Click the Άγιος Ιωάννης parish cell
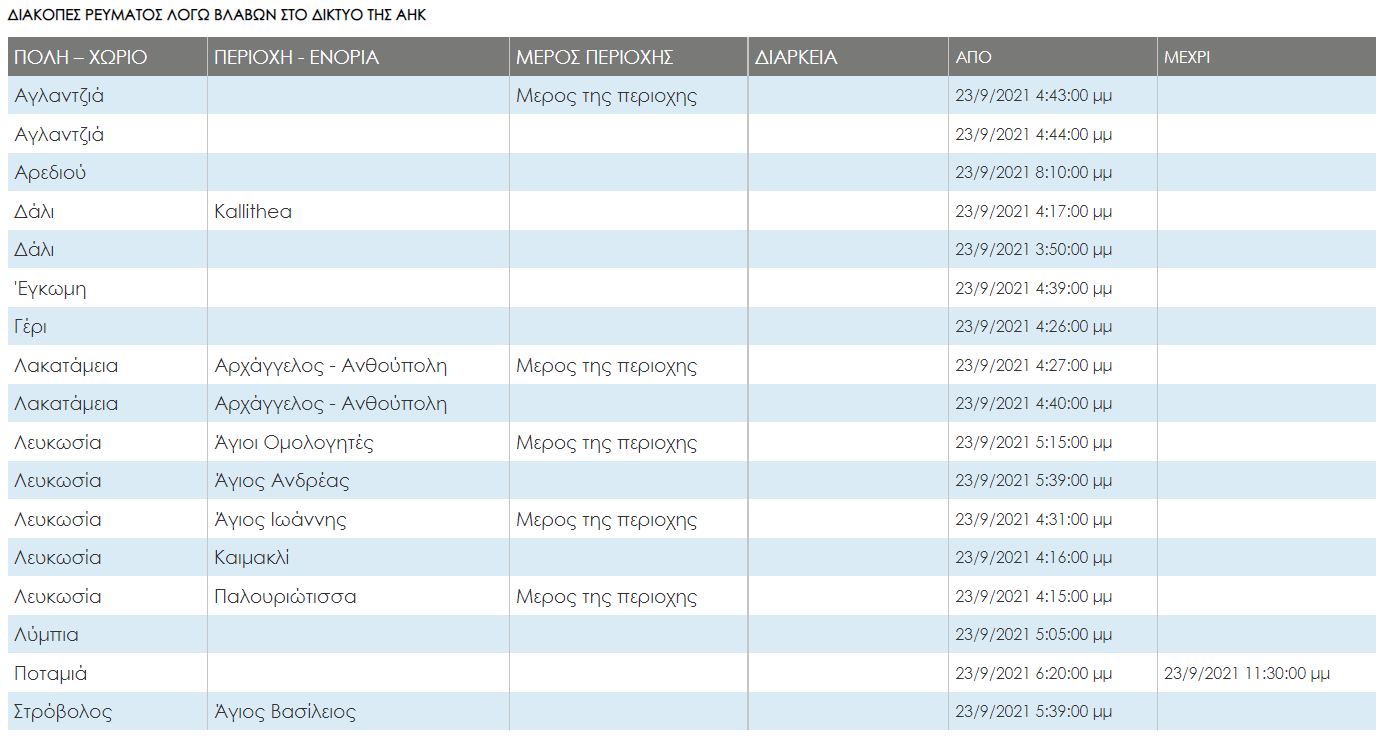This screenshot has width=1392, height=744. tap(281, 520)
